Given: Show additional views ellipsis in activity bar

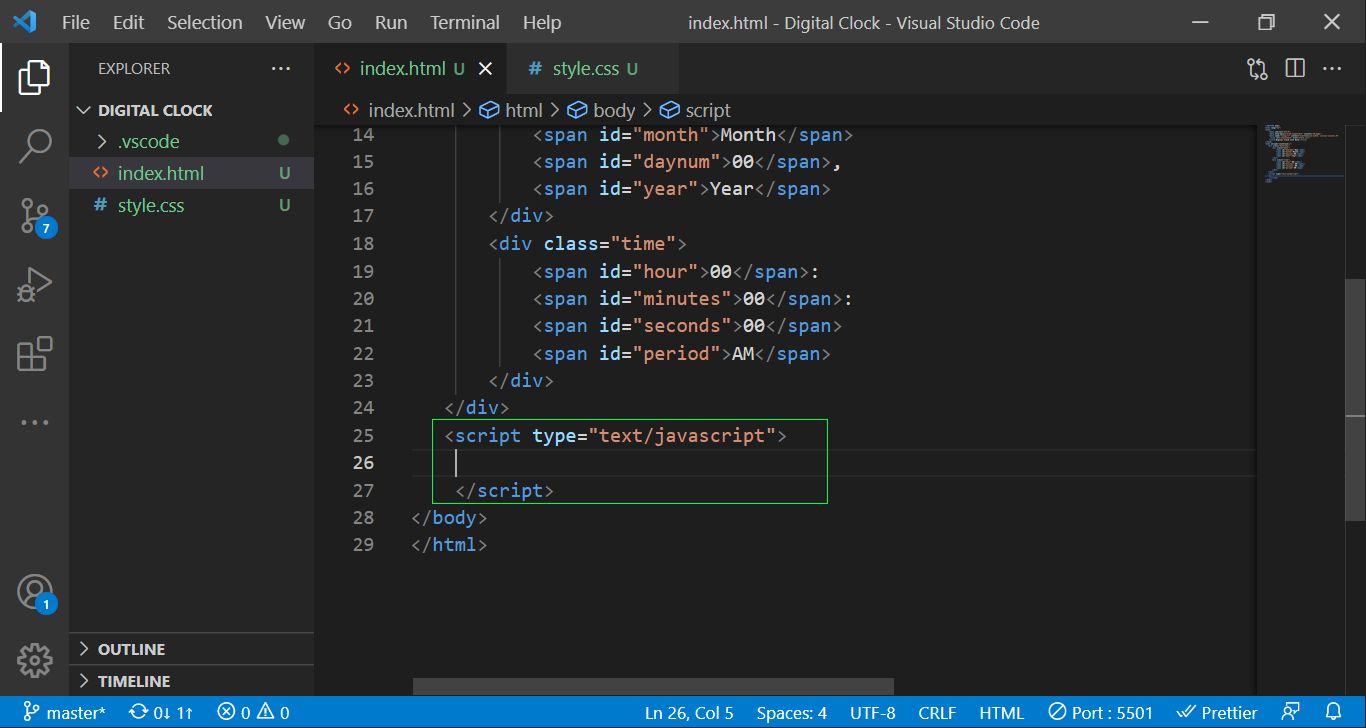Looking at the screenshot, I should tap(34, 423).
